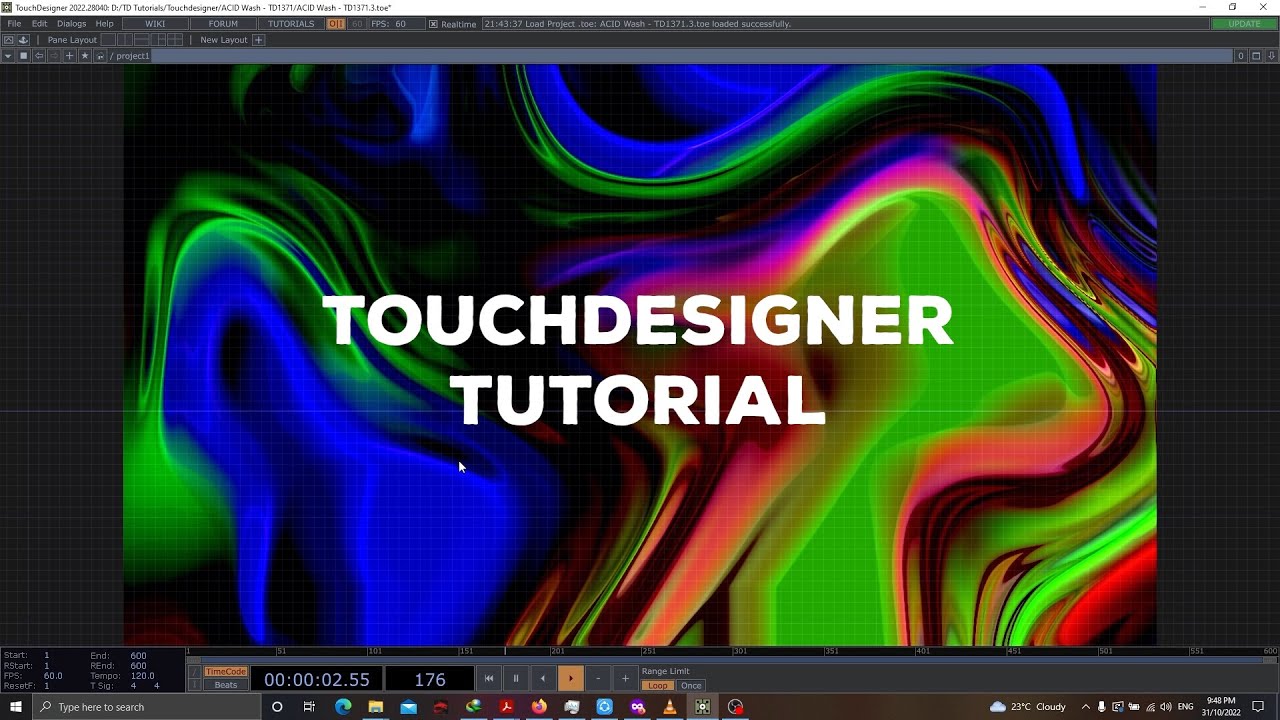Screen dimensions: 1280x720
Task: Select the three-pane layout icon
Action: (158, 40)
